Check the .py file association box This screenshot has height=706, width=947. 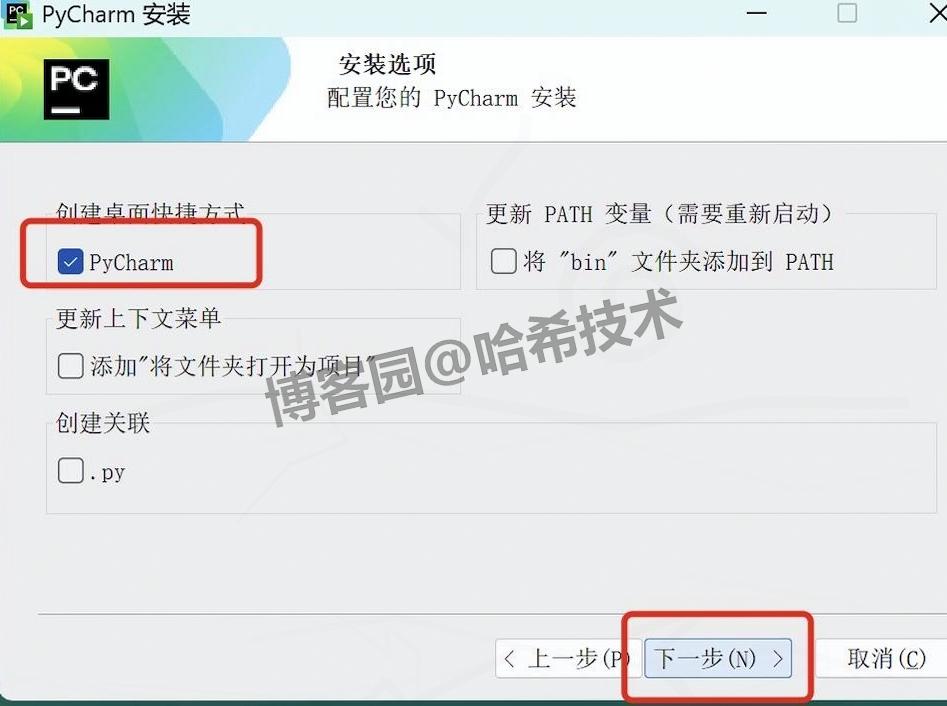click(x=71, y=470)
